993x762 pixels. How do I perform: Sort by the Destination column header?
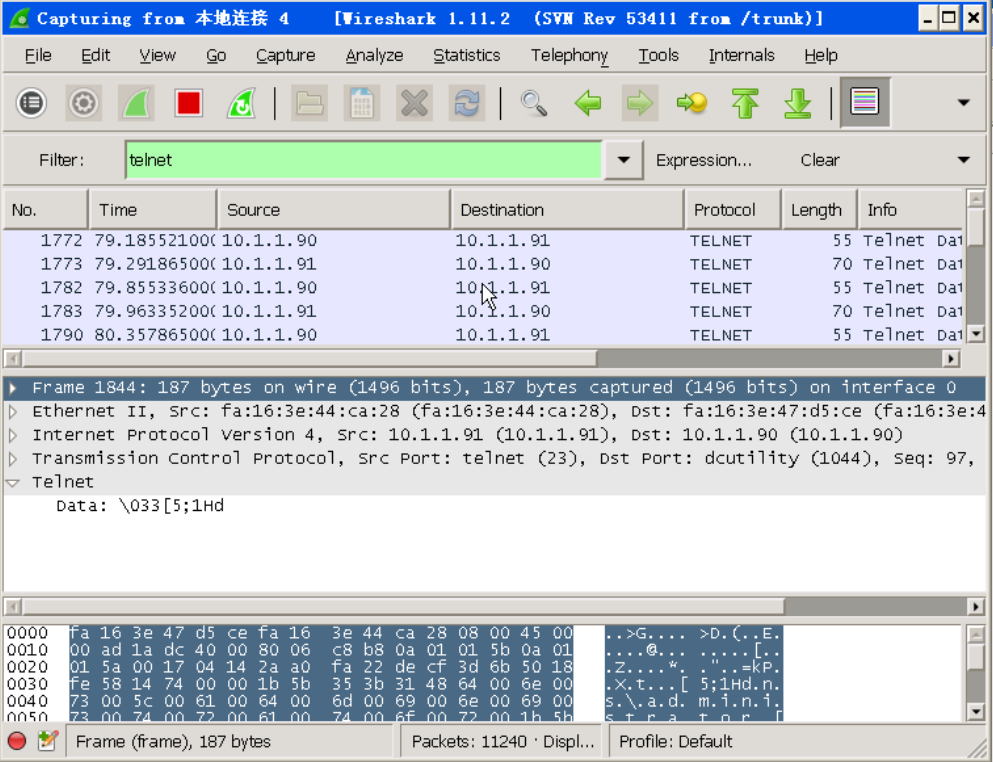pos(568,210)
